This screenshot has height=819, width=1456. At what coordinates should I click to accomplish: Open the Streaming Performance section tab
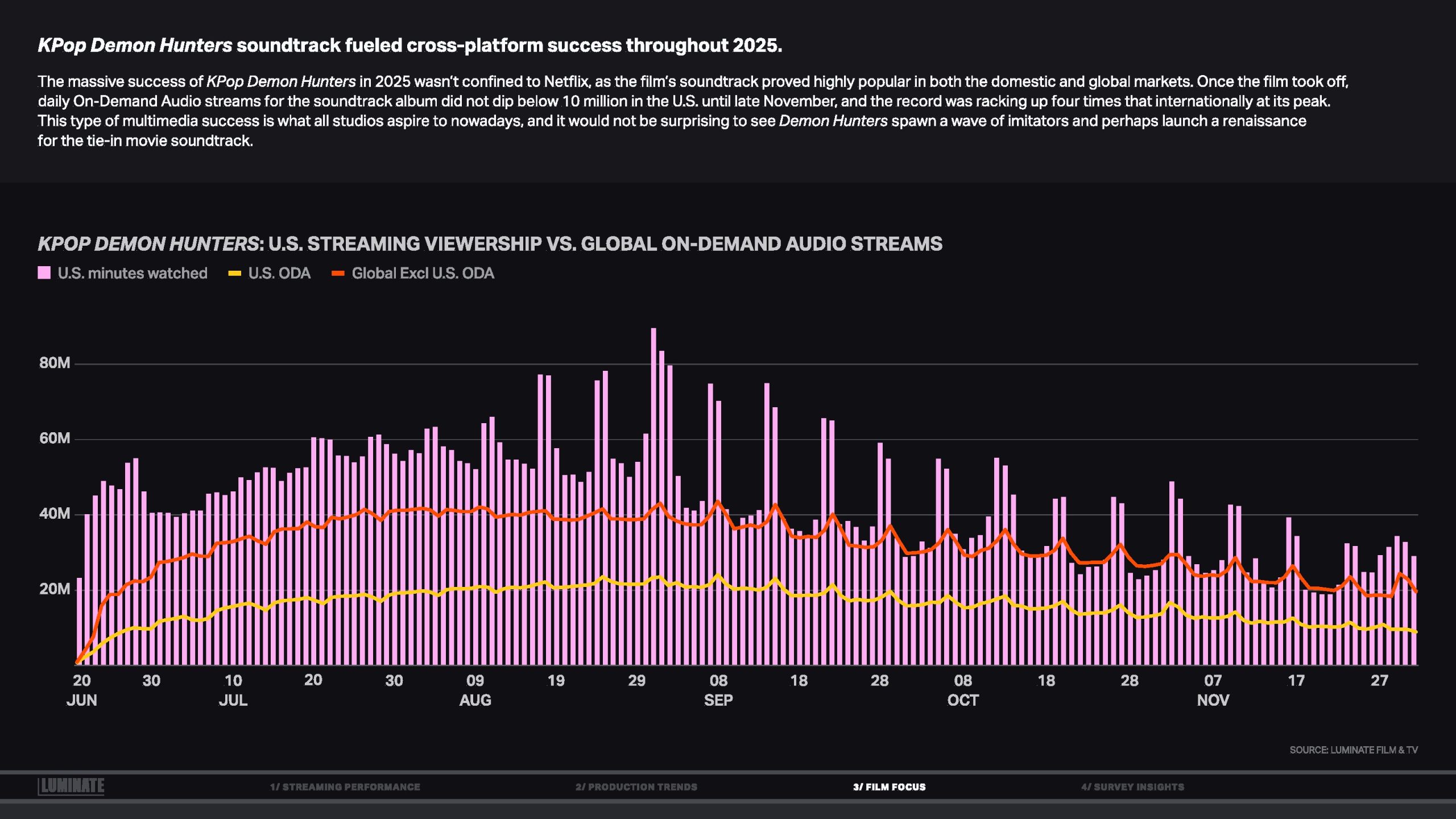345,787
